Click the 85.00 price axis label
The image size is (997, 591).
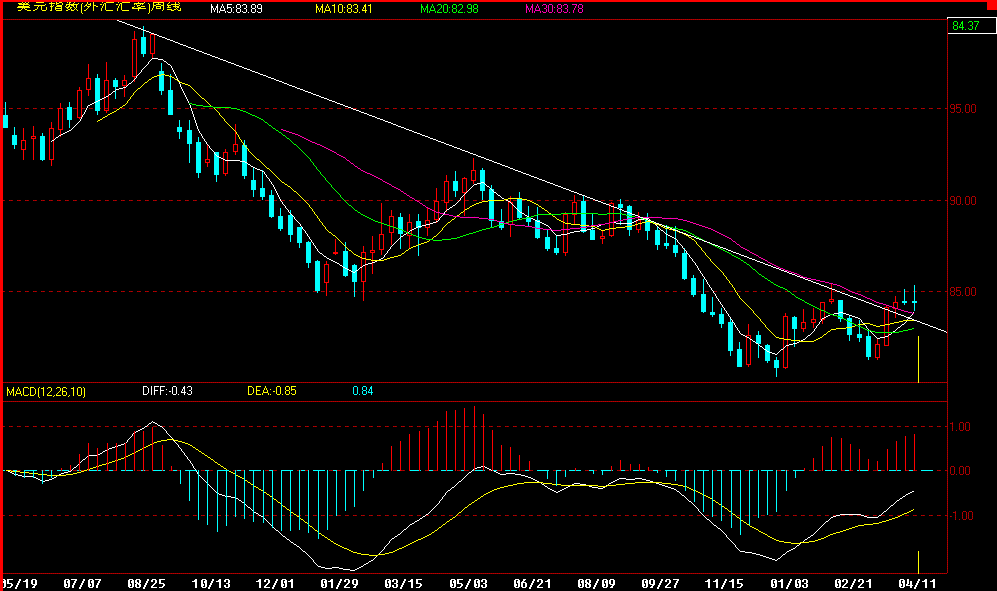tap(963, 292)
